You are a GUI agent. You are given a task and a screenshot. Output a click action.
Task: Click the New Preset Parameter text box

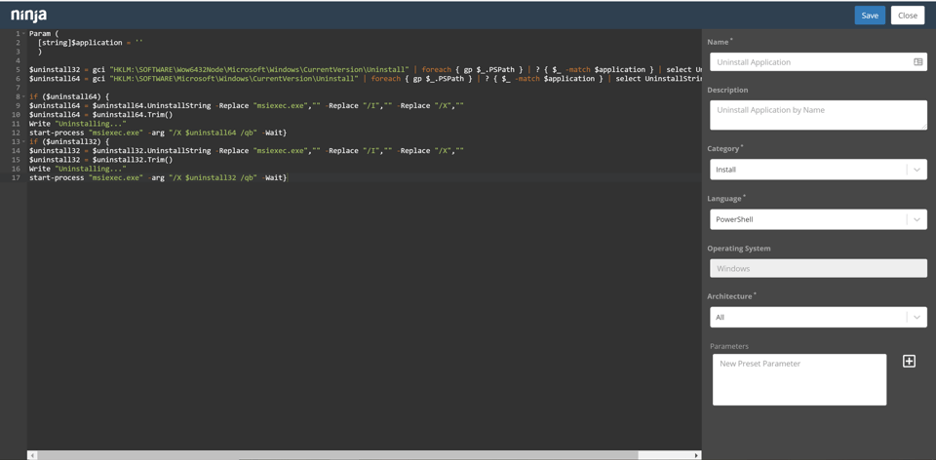click(799, 379)
